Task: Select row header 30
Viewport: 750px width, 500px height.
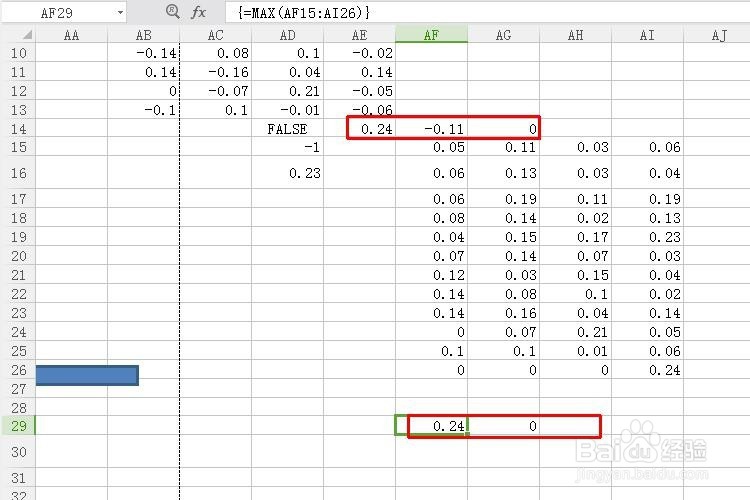Action: point(18,451)
